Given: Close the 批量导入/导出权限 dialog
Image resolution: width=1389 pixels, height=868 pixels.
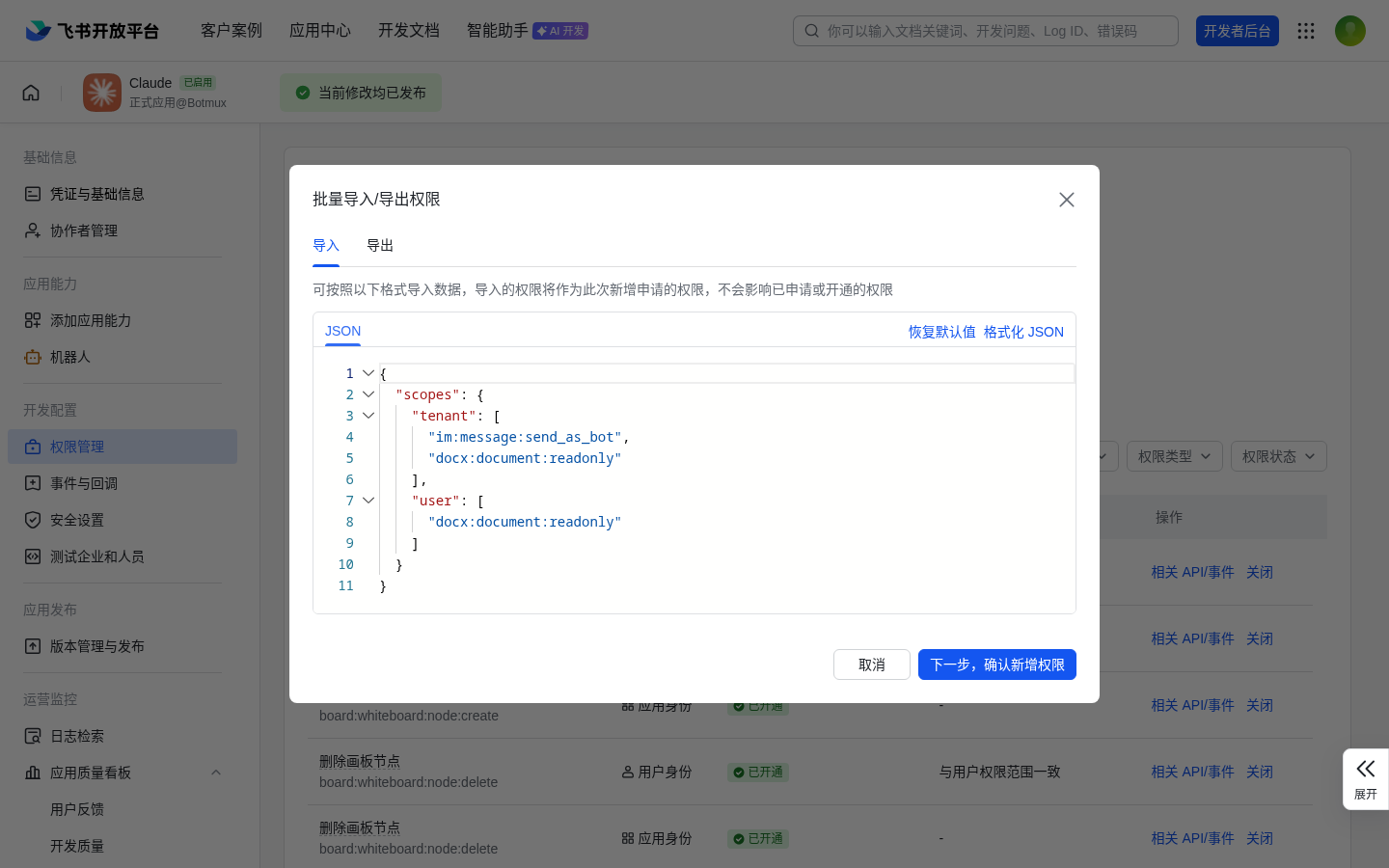Looking at the screenshot, I should pos(1067,200).
